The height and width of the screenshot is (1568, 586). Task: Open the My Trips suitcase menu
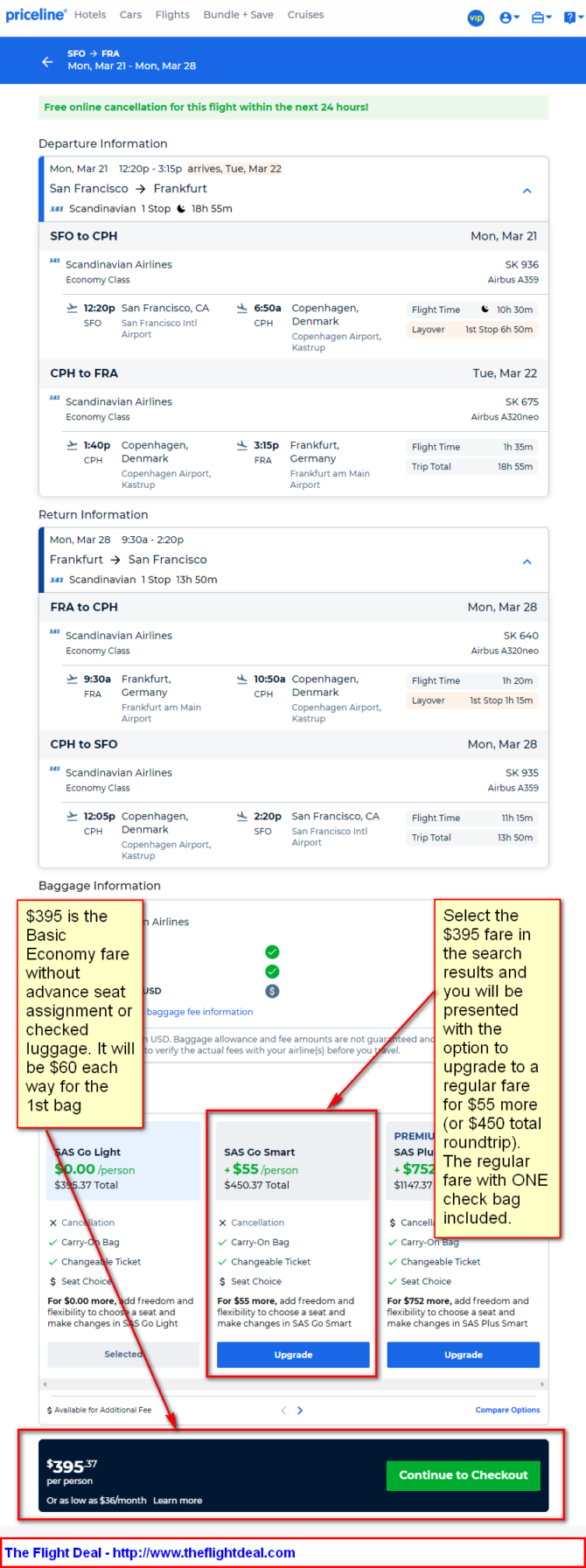point(541,17)
